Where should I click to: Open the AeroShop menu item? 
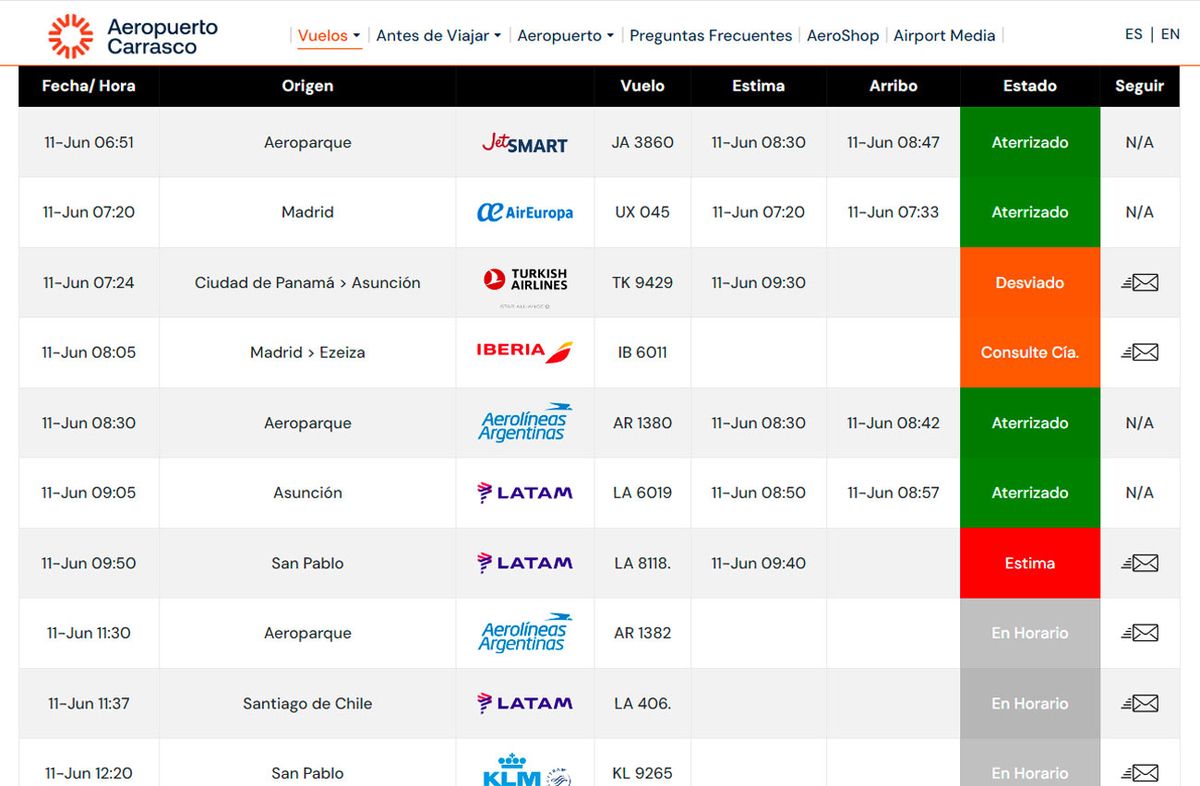[x=843, y=34]
